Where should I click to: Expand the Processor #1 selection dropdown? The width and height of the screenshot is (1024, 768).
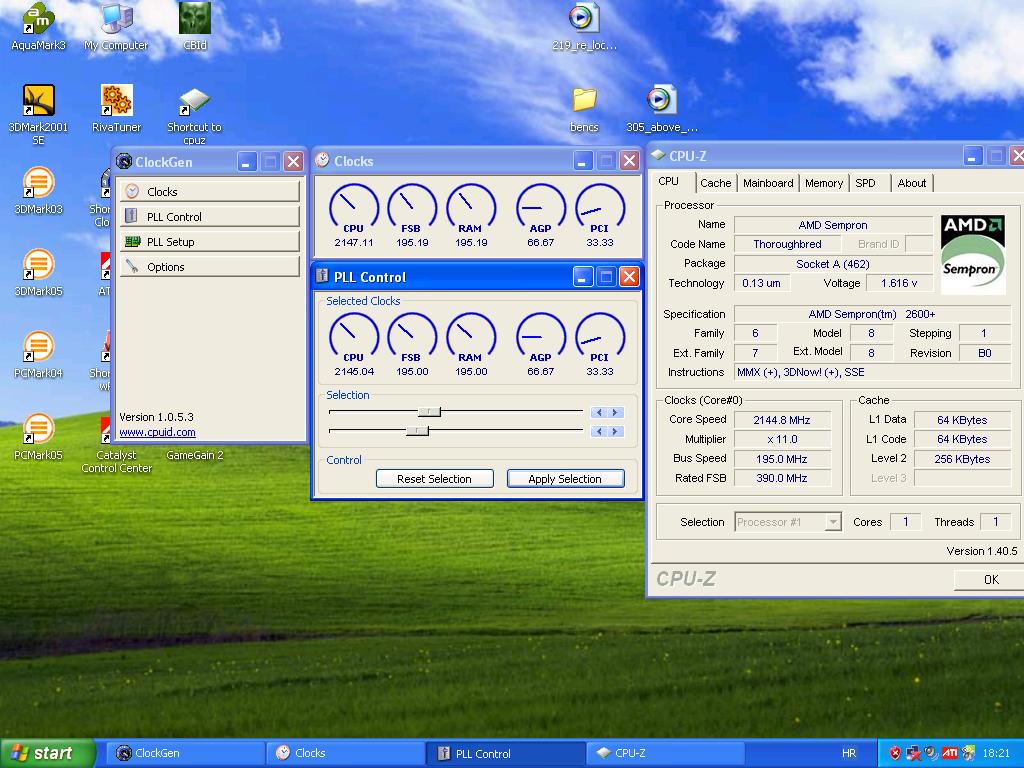[x=833, y=522]
